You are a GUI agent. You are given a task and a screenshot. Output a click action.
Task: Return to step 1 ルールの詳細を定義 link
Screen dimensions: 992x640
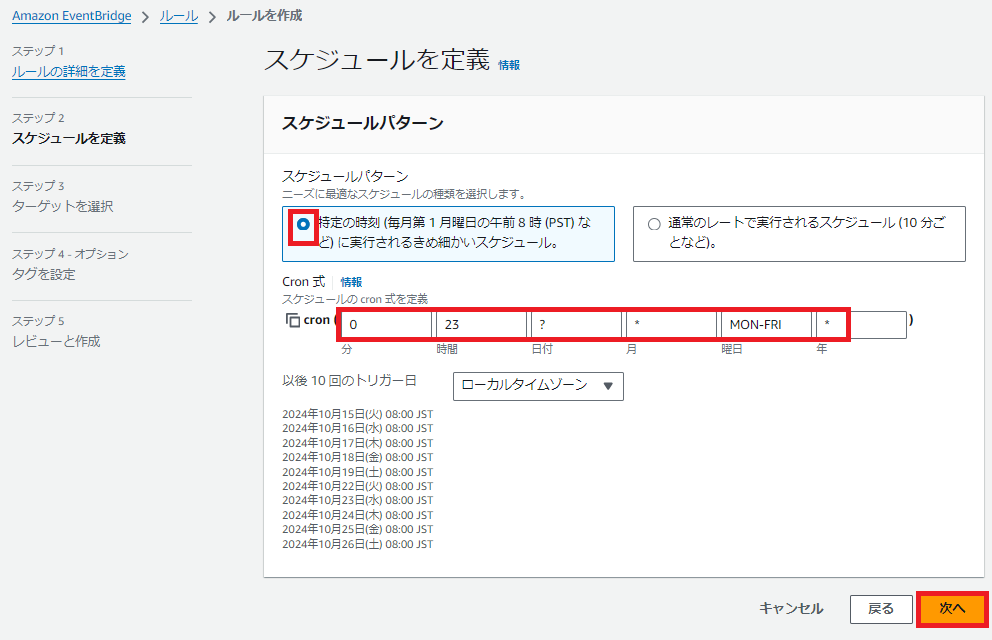coord(68,71)
